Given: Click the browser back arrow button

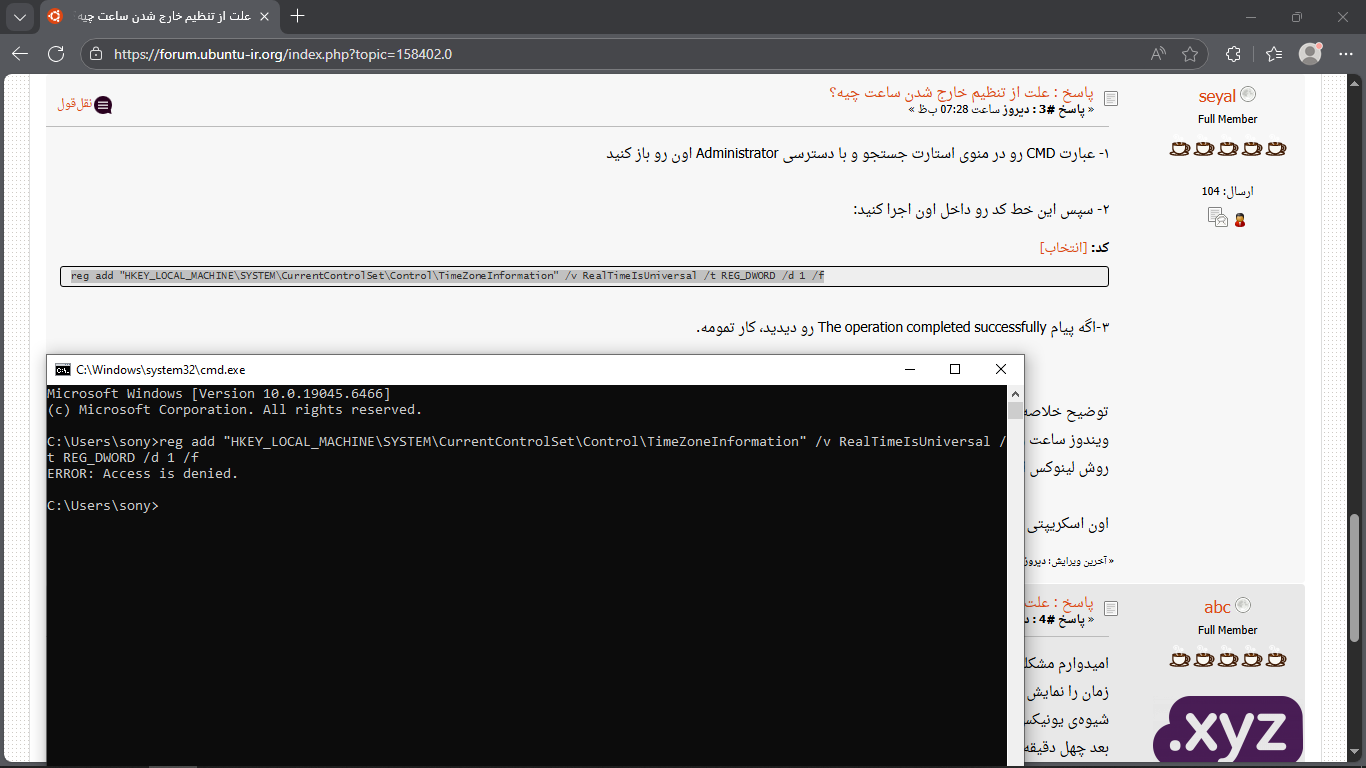Looking at the screenshot, I should click(x=20, y=54).
